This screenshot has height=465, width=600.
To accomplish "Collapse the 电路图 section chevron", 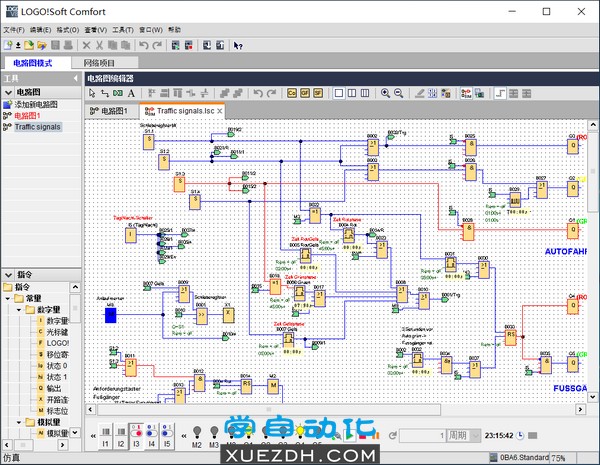I will click(8, 92).
